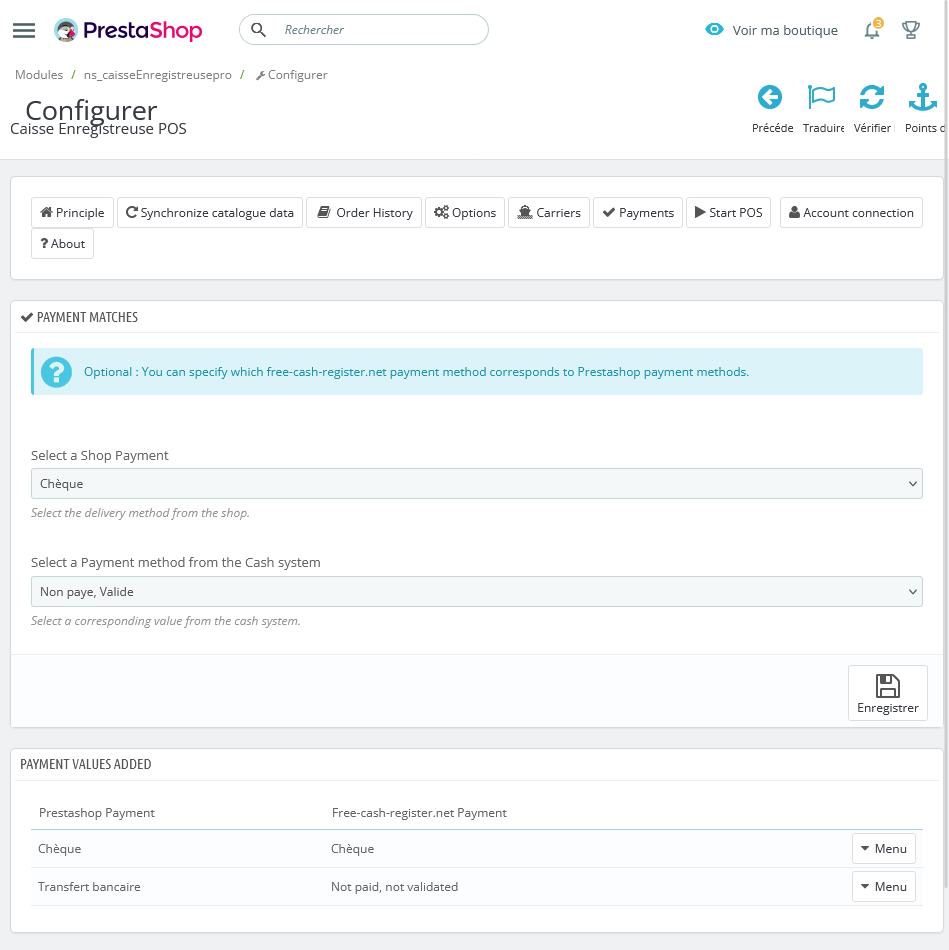Open the hamburger navigation menu
The height and width of the screenshot is (950, 949).
click(x=24, y=30)
